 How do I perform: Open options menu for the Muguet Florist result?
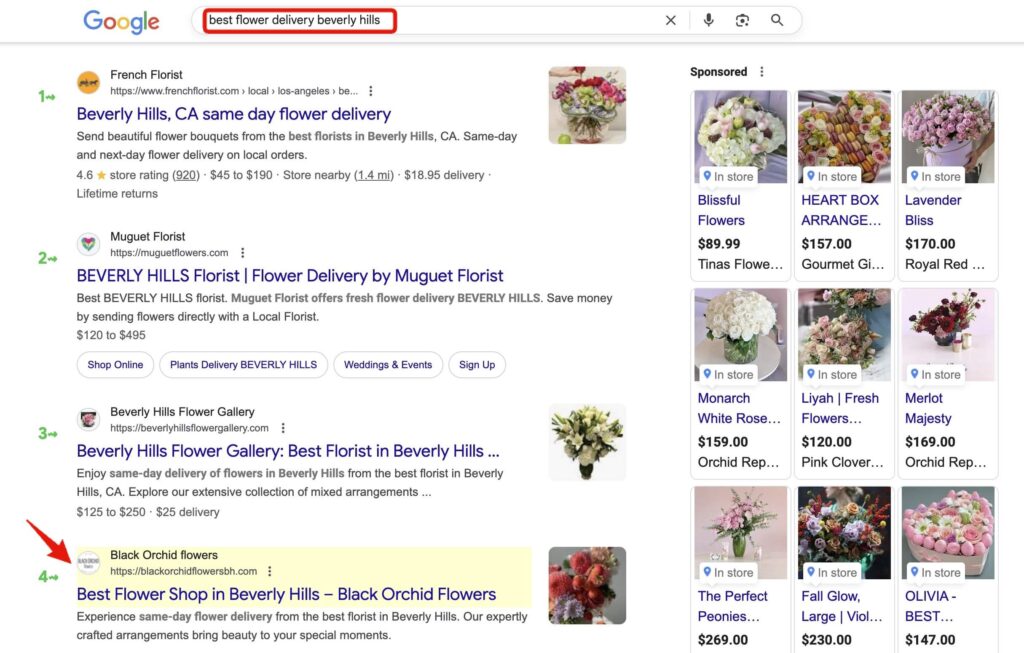point(242,253)
